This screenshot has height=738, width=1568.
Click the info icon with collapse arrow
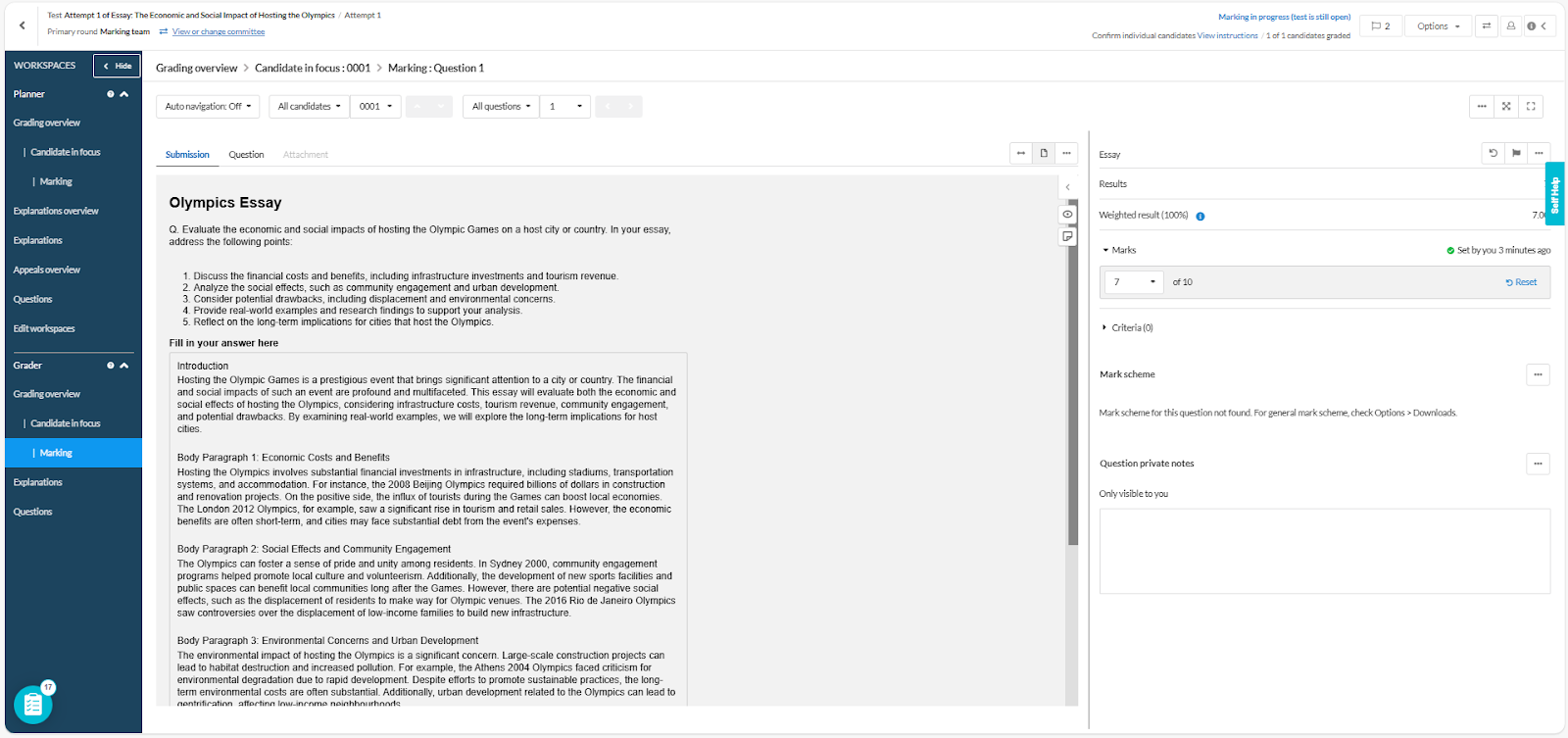(1537, 26)
